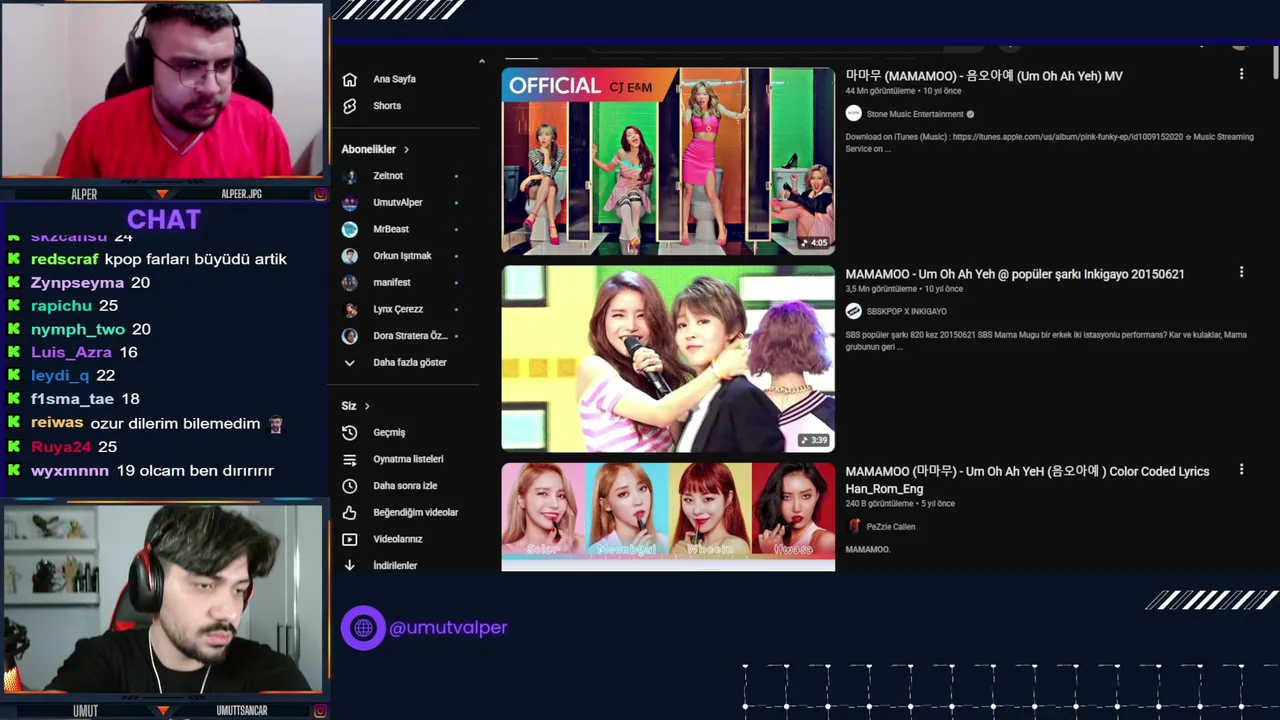Open Oynatma listeleri playlist icon
1280x720 pixels.
coord(349,460)
